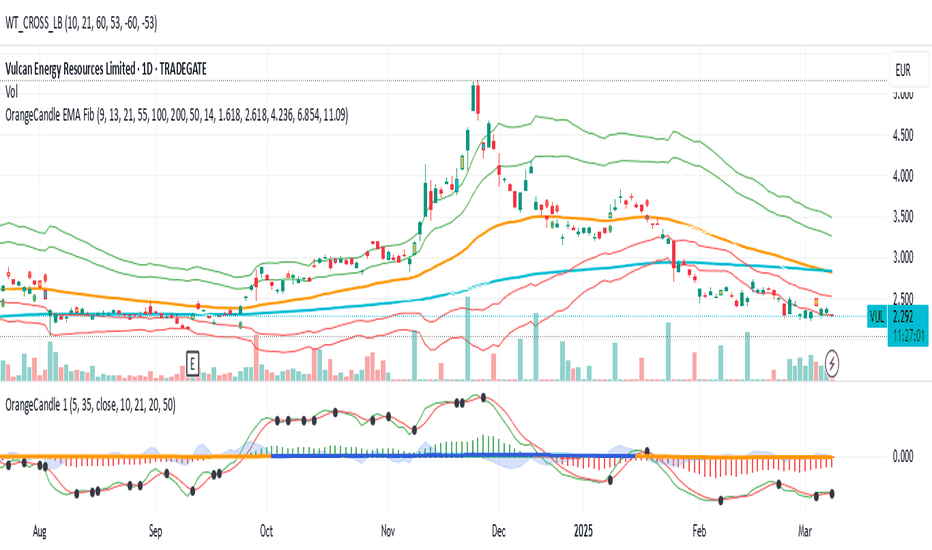Click the Aug label on time axis
The image size is (932, 550).
pos(39,531)
